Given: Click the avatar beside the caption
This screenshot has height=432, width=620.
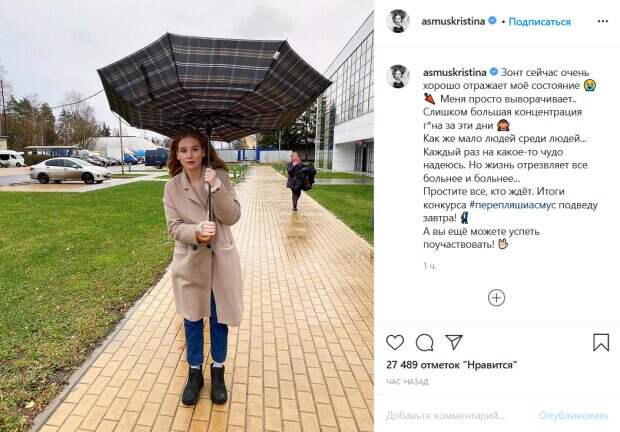Looking at the screenshot, I should point(398,76).
